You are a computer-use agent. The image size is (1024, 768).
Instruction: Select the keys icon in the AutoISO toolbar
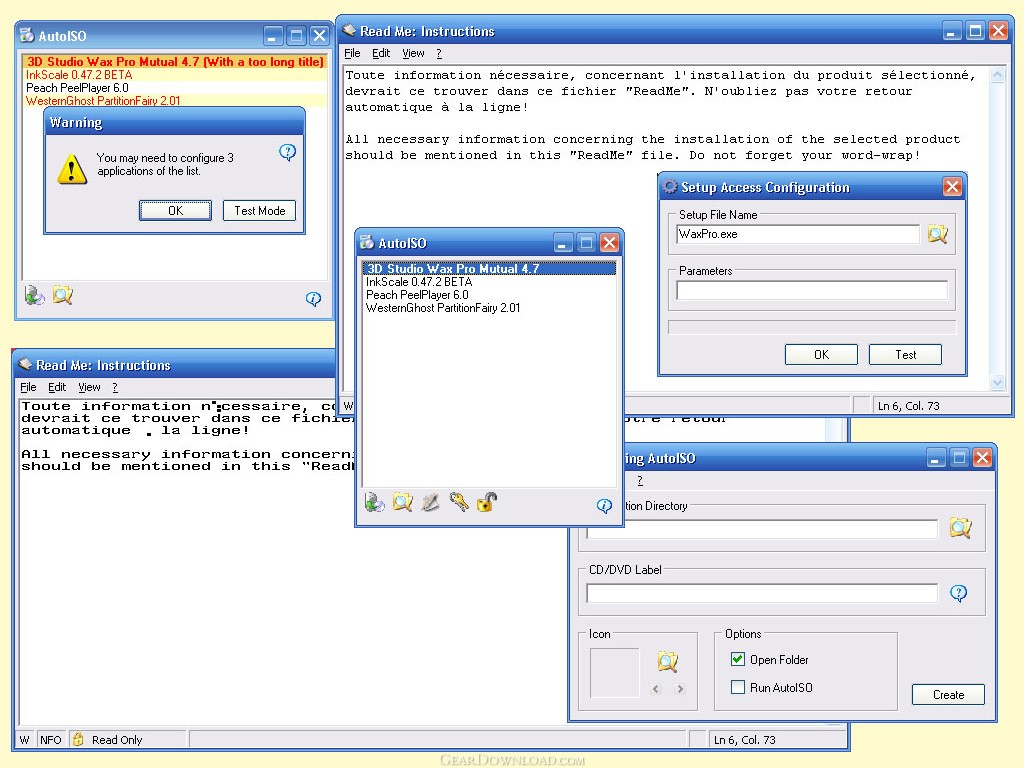[x=458, y=502]
